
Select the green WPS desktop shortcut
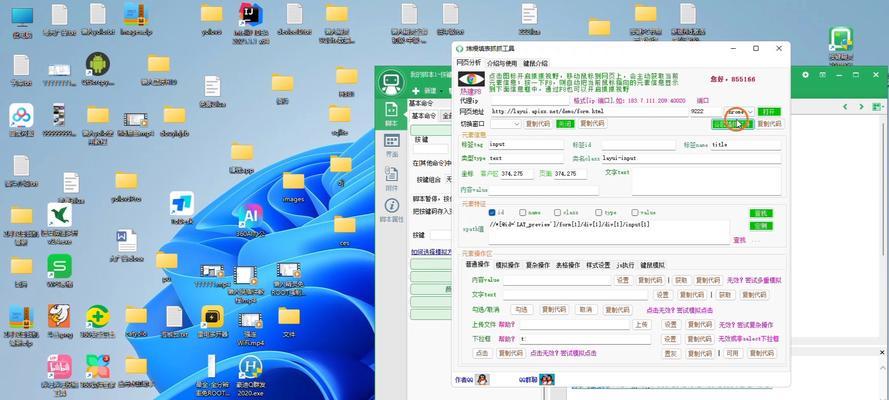pyautogui.click(x=59, y=270)
